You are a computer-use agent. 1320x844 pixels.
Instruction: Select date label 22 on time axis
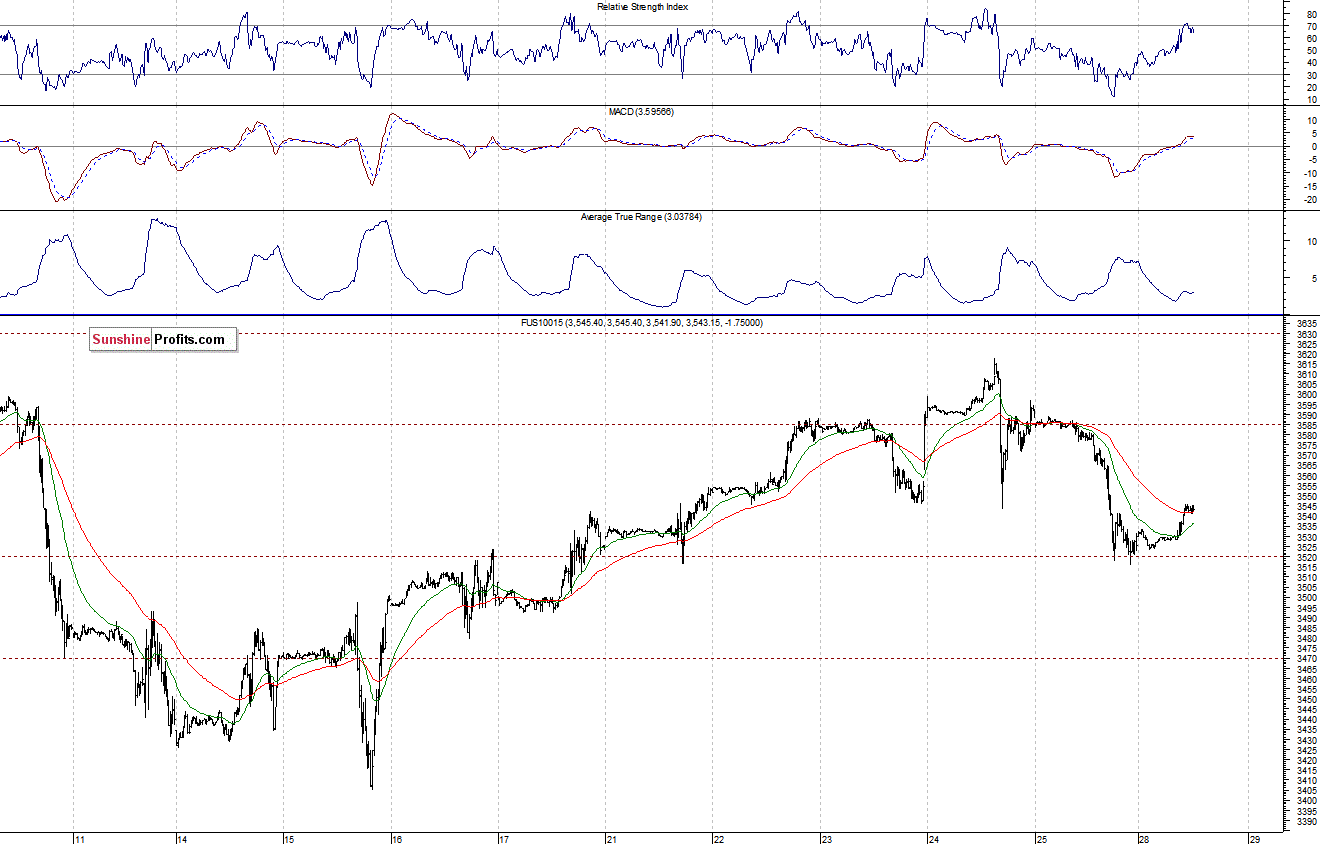coord(718,839)
